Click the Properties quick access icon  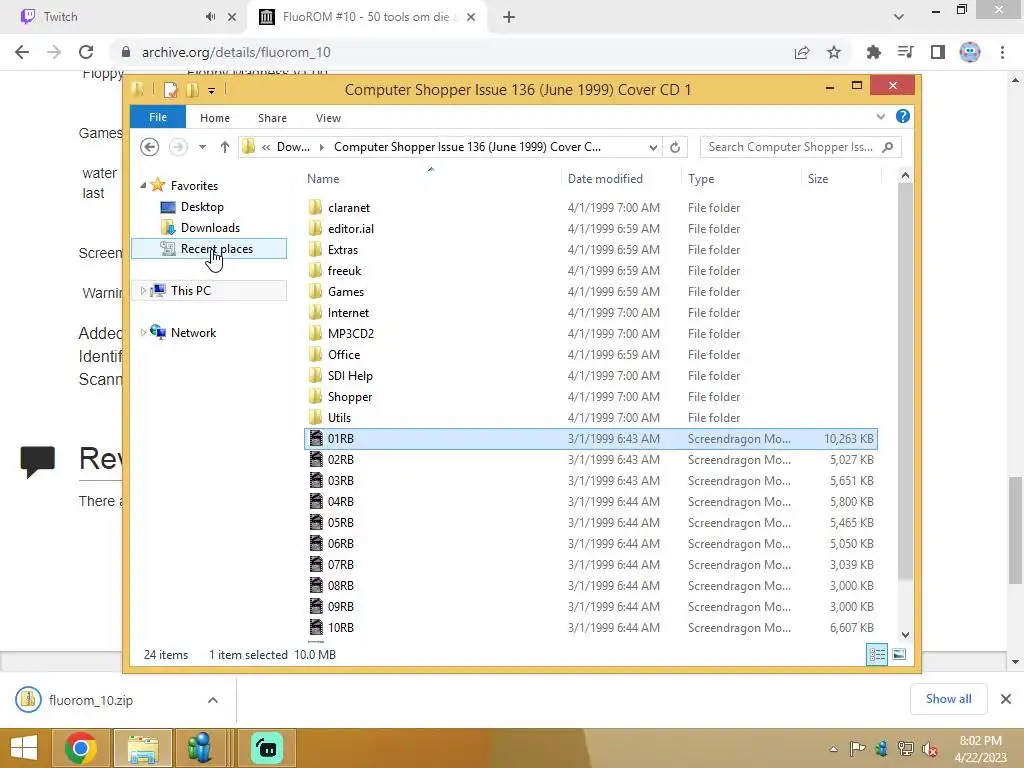point(170,89)
